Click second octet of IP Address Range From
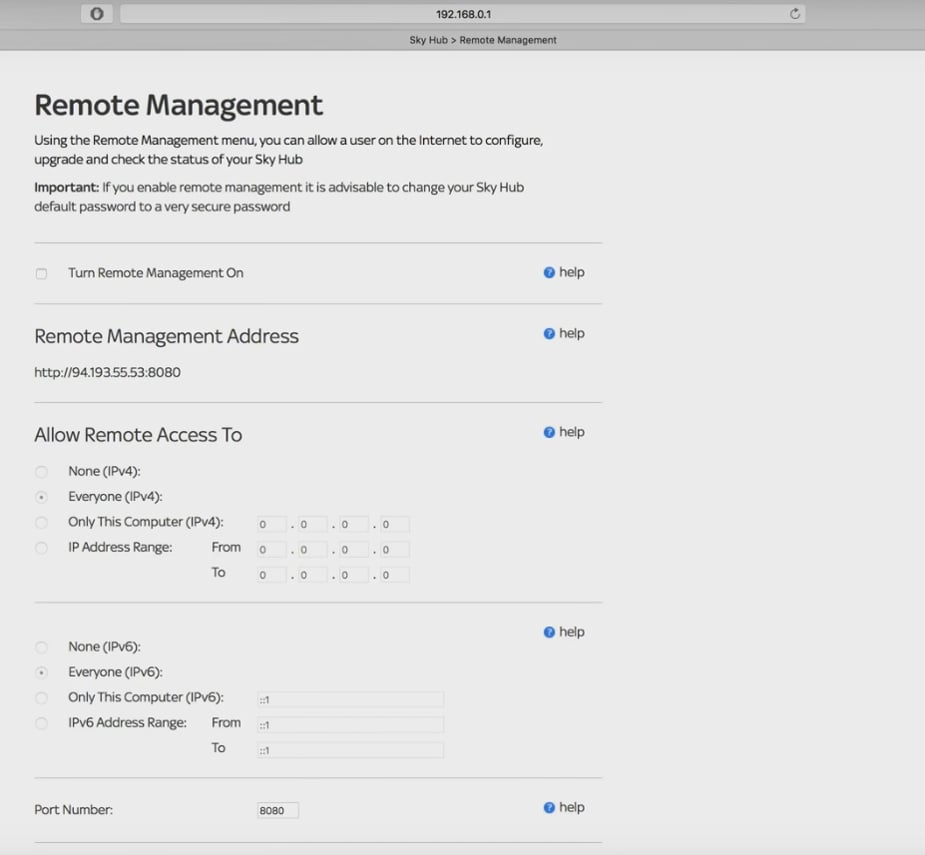This screenshot has height=855, width=925. [x=313, y=549]
